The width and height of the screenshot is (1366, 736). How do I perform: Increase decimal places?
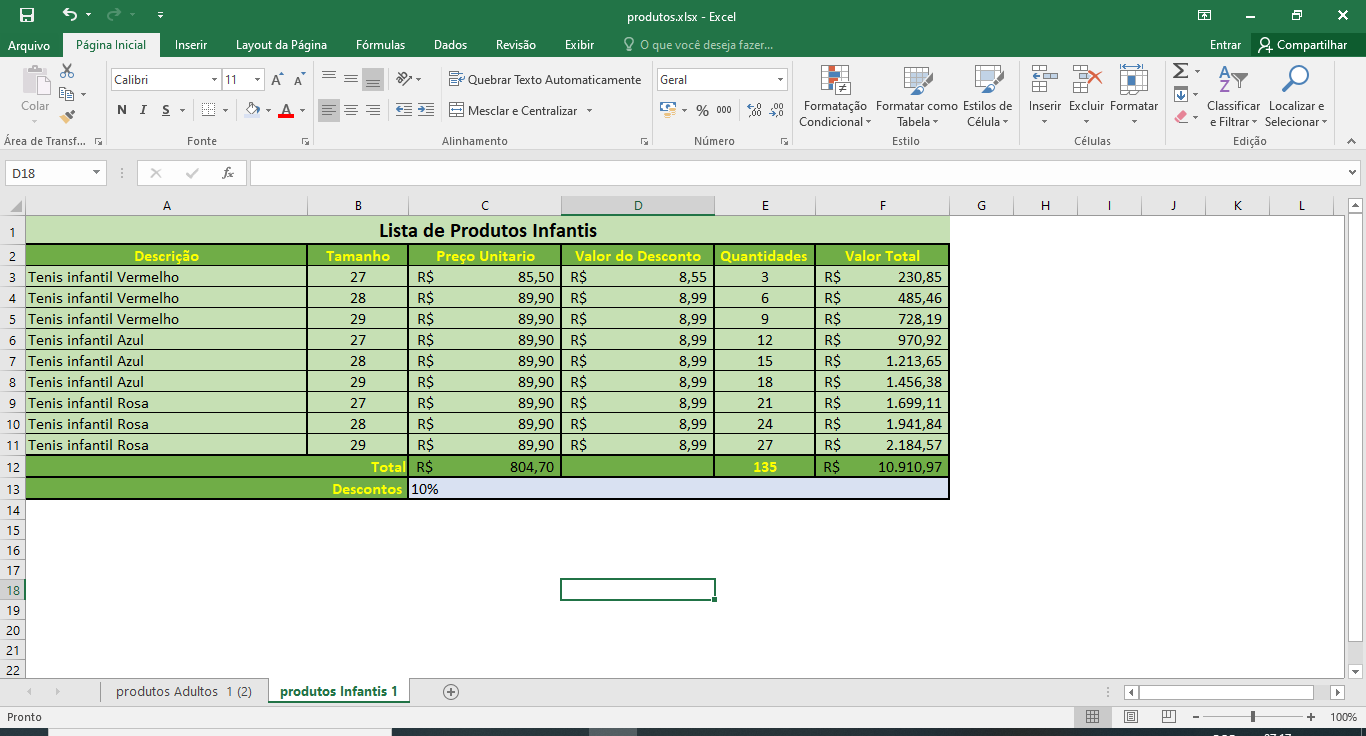[x=754, y=110]
